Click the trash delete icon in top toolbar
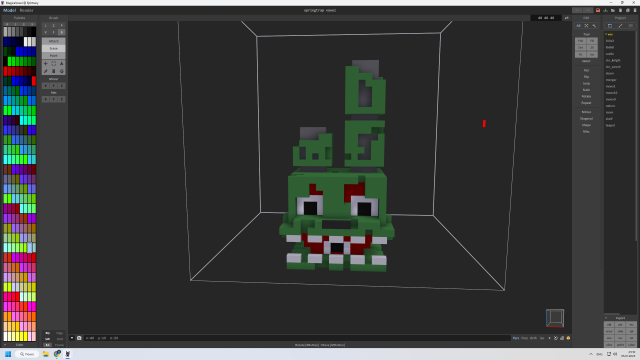 (635, 10)
